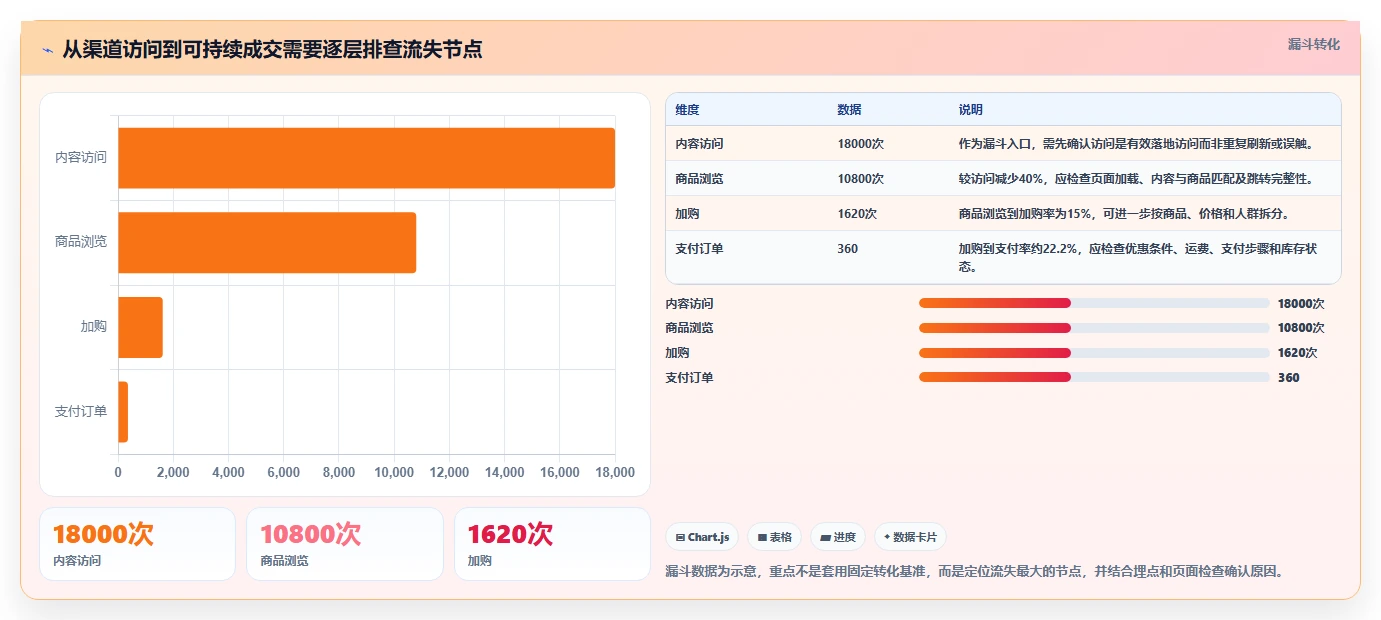Click the footer note starting 漏斗数据为示意
Viewport: 1381px width, 620px height.
(x=974, y=572)
